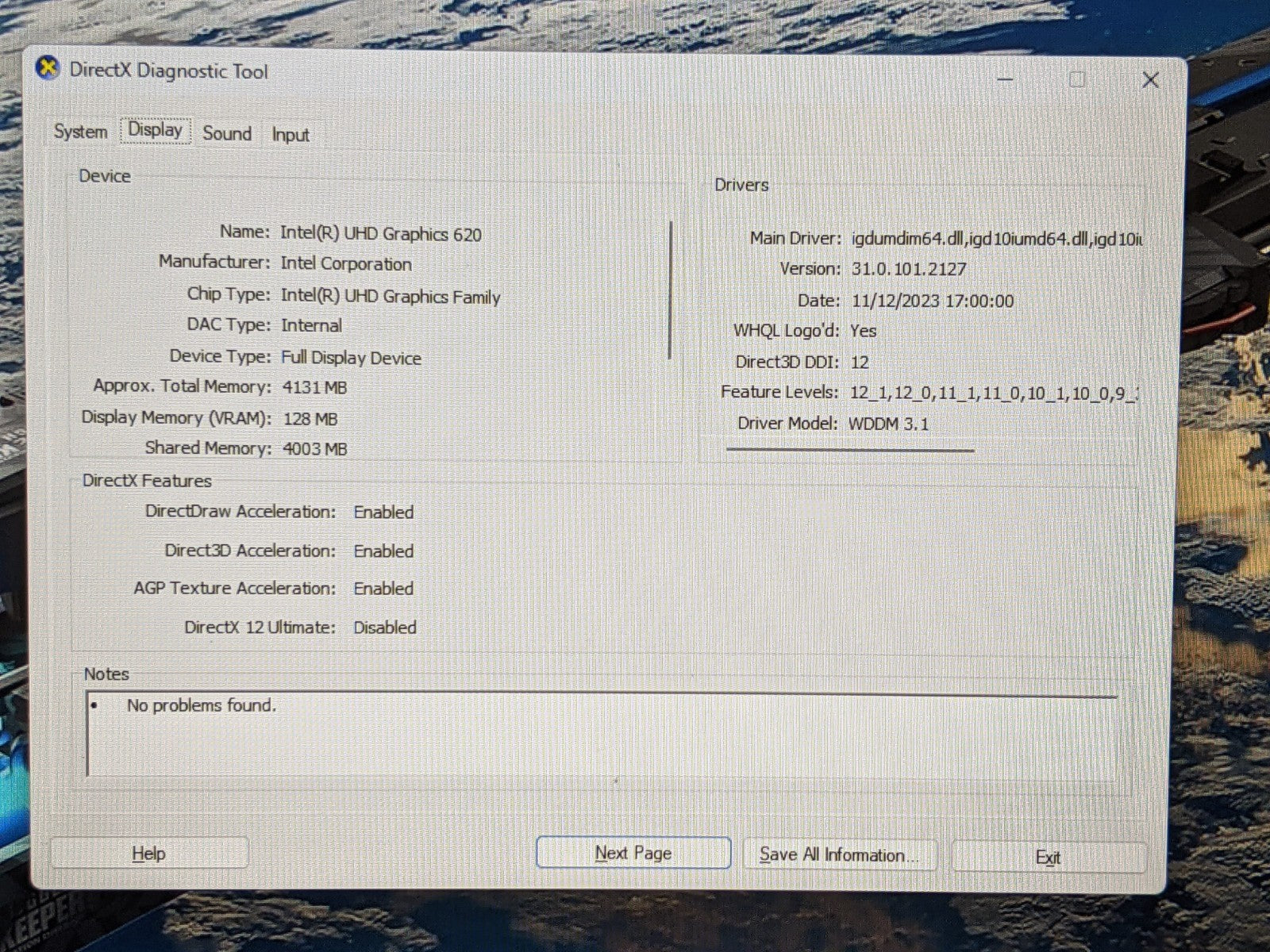1270x952 pixels.
Task: Select the Display tab
Action: tap(156, 130)
